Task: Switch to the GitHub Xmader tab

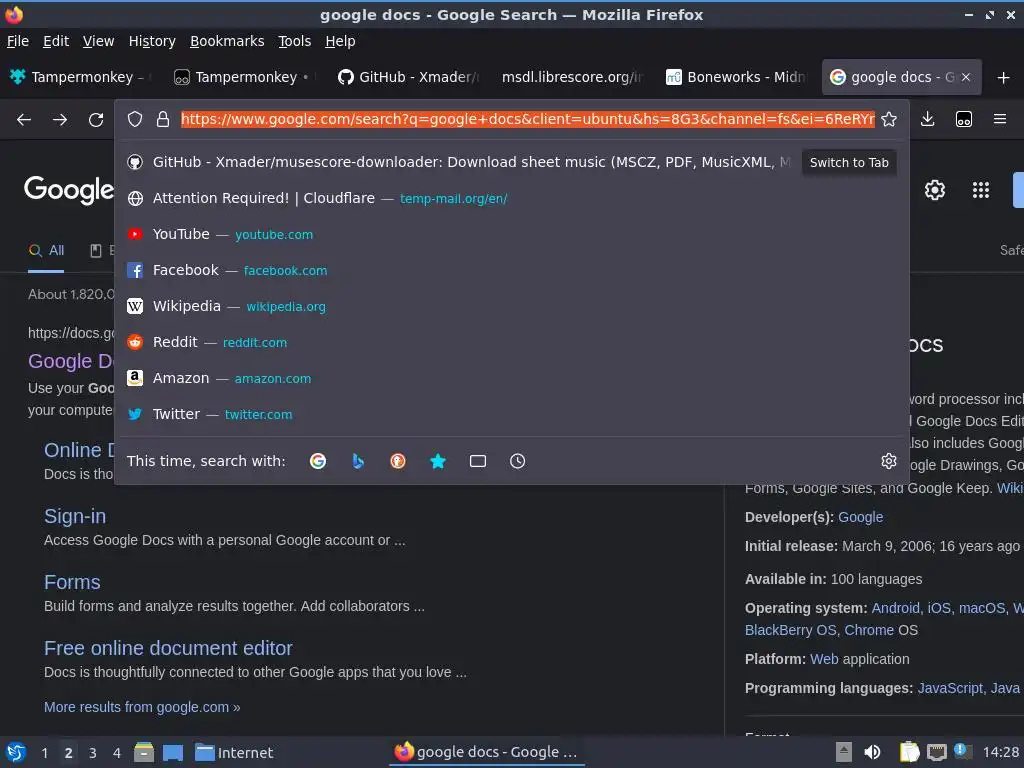Action: 409,78
